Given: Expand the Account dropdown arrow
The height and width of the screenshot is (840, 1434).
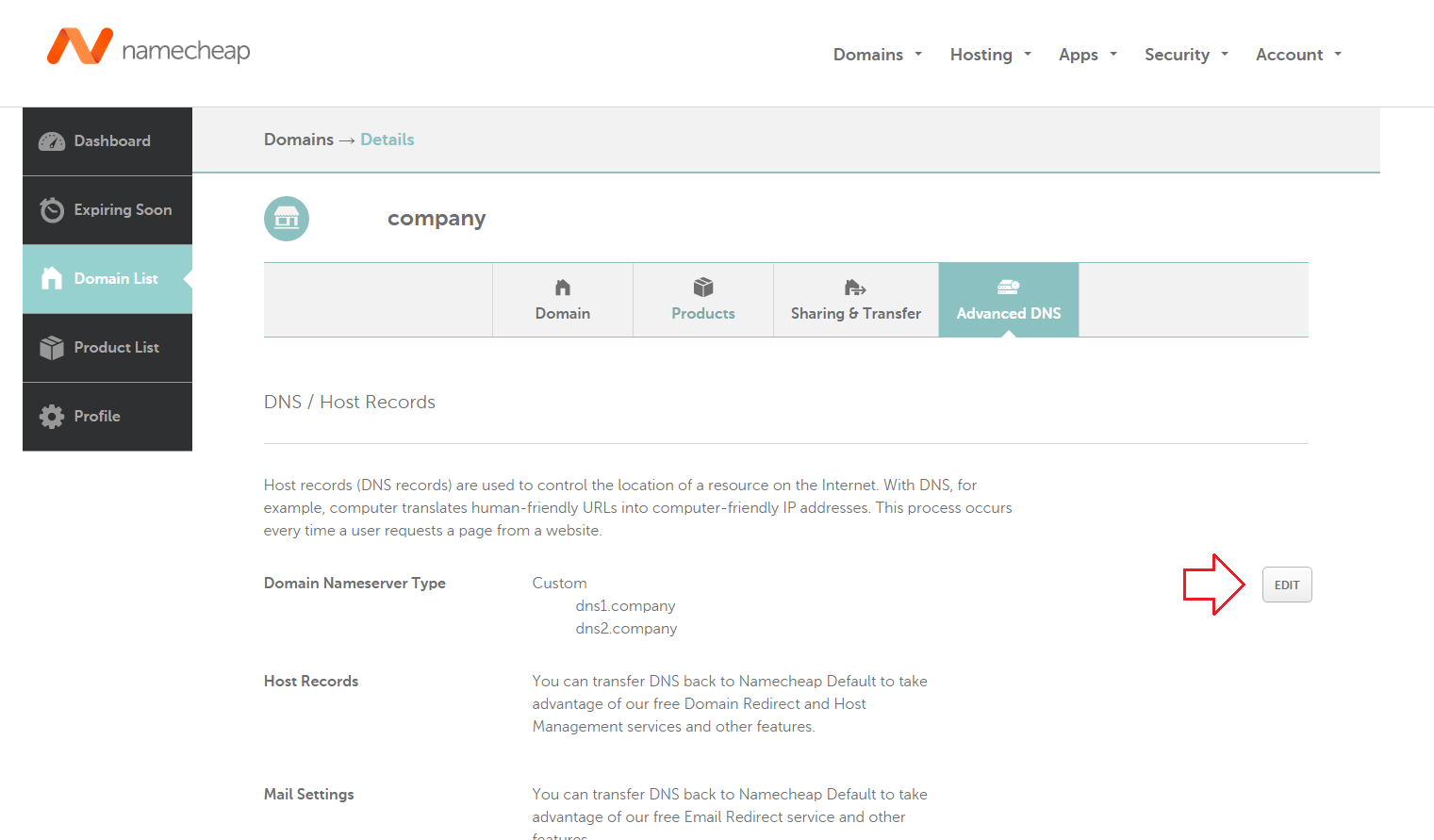Looking at the screenshot, I should (1338, 54).
